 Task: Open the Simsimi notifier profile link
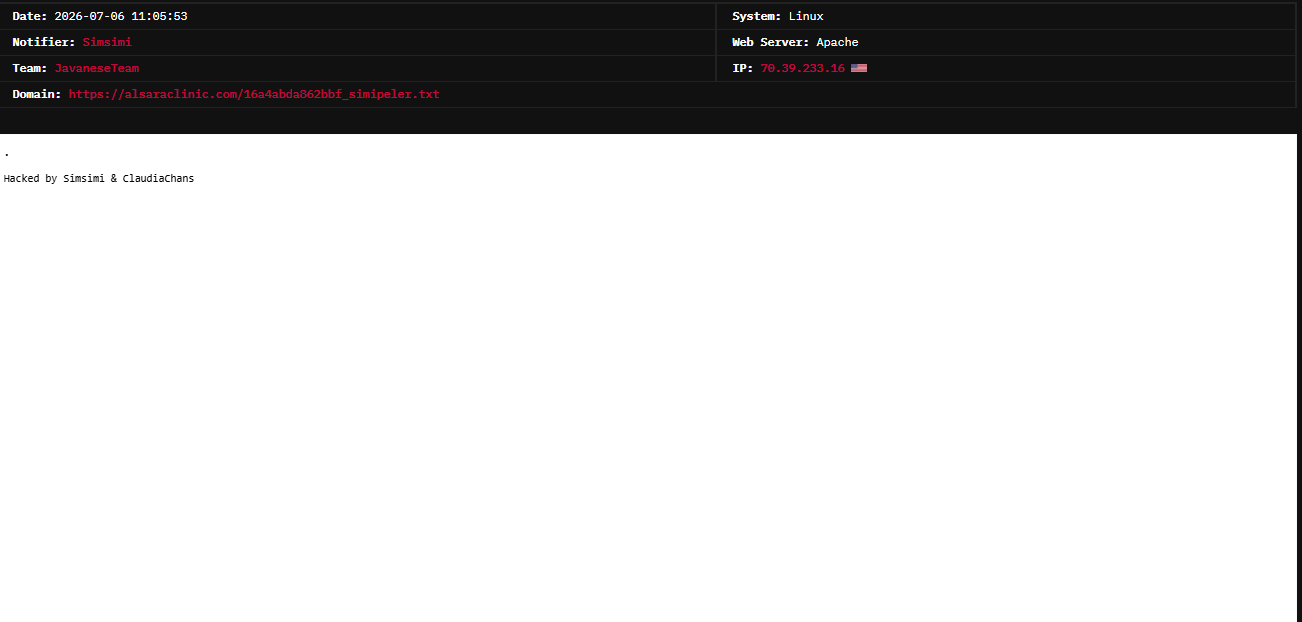pyautogui.click(x=107, y=42)
